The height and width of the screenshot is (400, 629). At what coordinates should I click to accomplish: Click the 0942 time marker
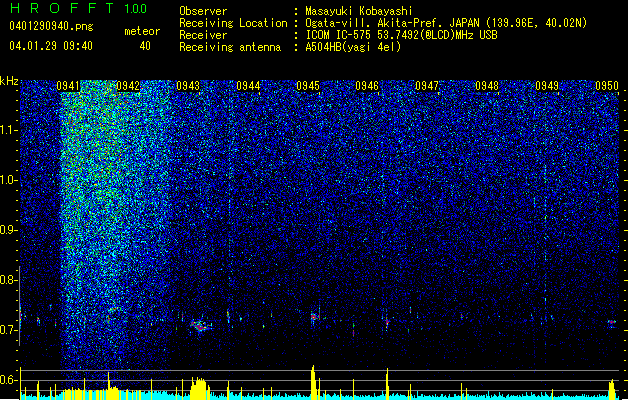(x=128, y=86)
